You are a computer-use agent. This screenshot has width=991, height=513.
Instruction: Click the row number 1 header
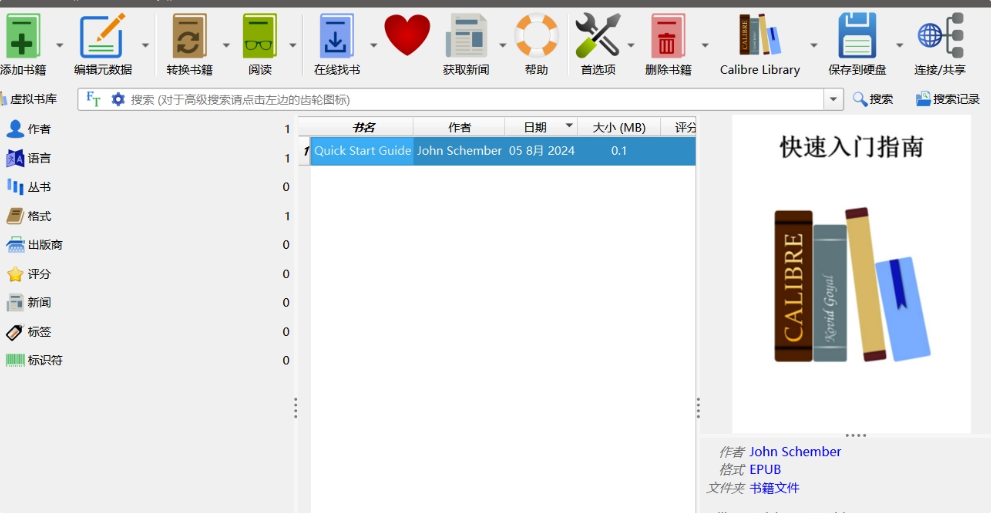coord(305,151)
